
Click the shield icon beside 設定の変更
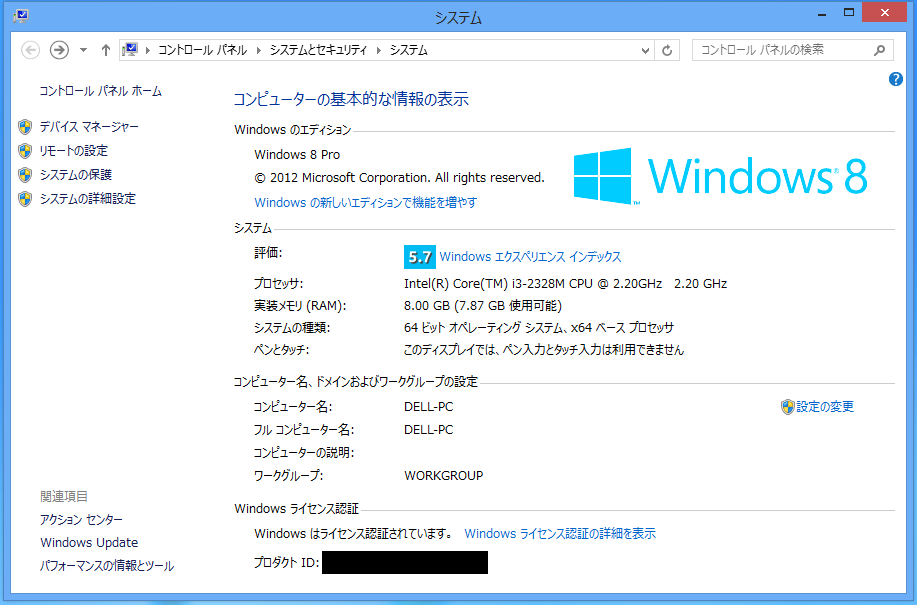coord(788,407)
